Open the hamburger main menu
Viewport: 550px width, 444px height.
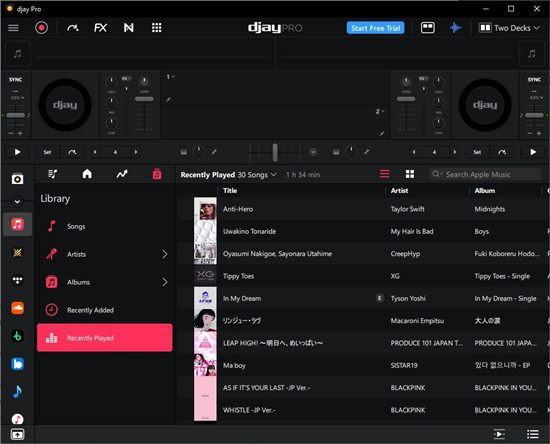pyautogui.click(x=13, y=28)
